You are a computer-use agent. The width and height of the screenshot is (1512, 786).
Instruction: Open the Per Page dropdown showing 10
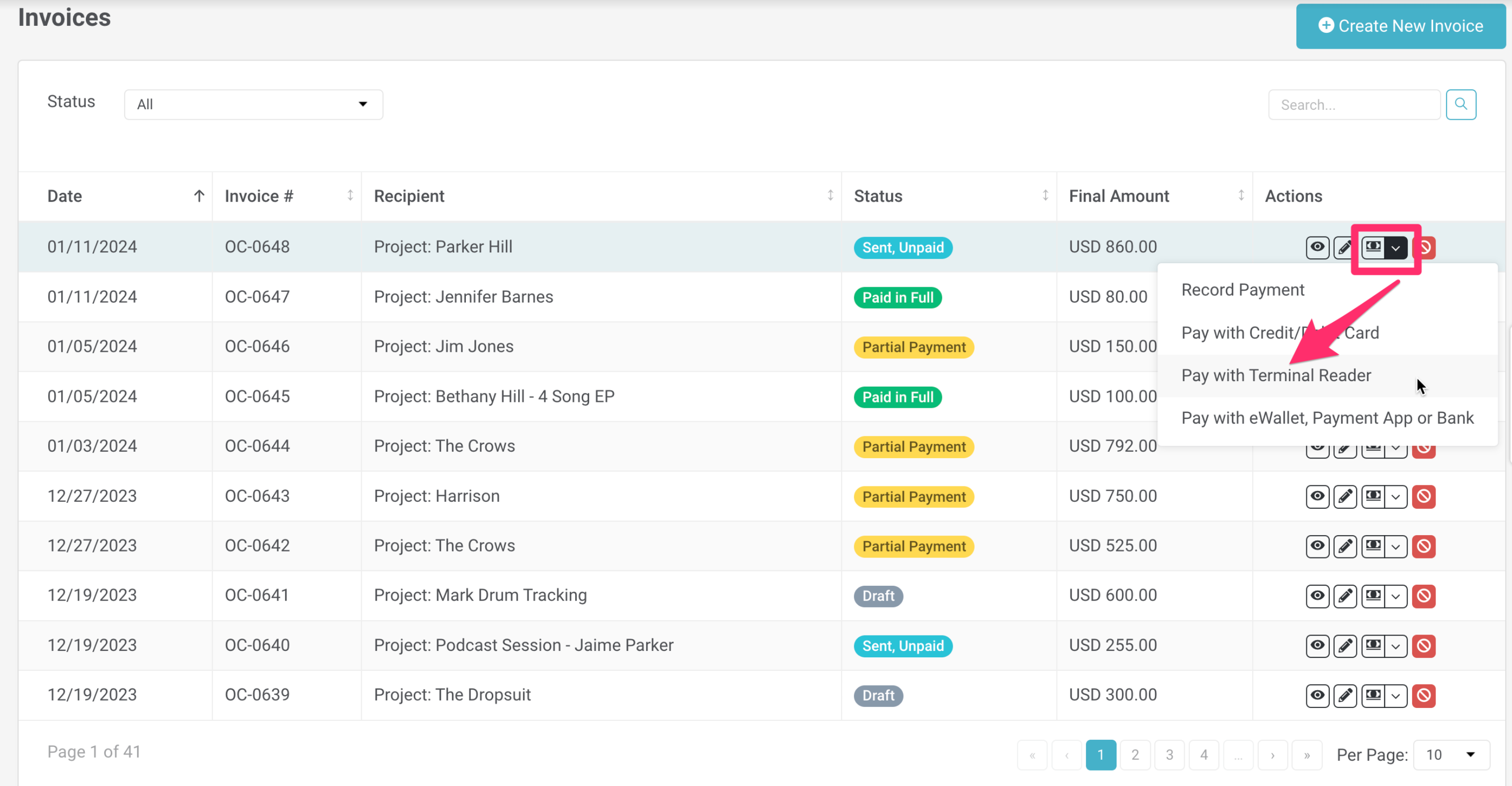(x=1450, y=754)
